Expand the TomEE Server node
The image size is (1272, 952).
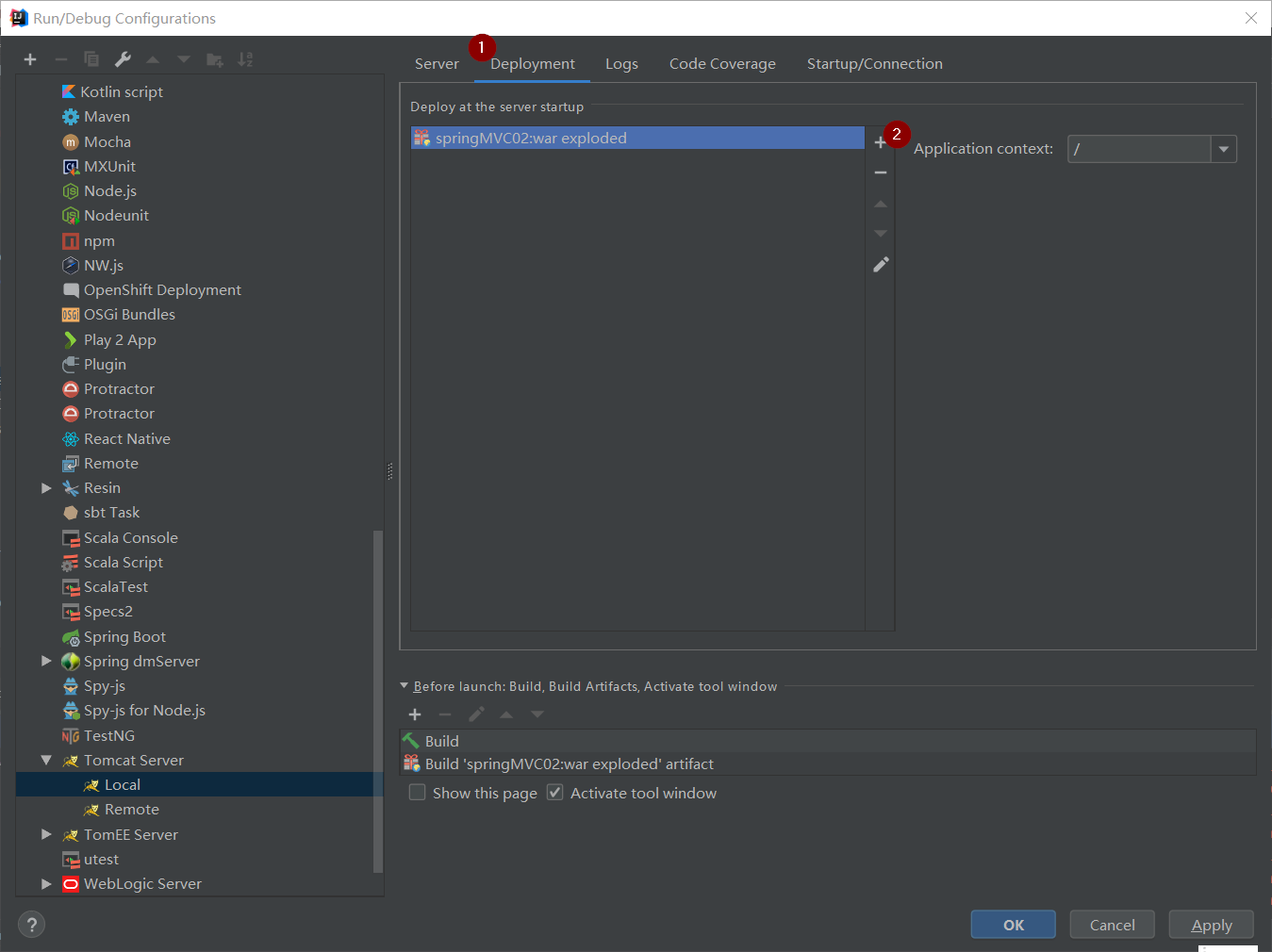[x=46, y=834]
